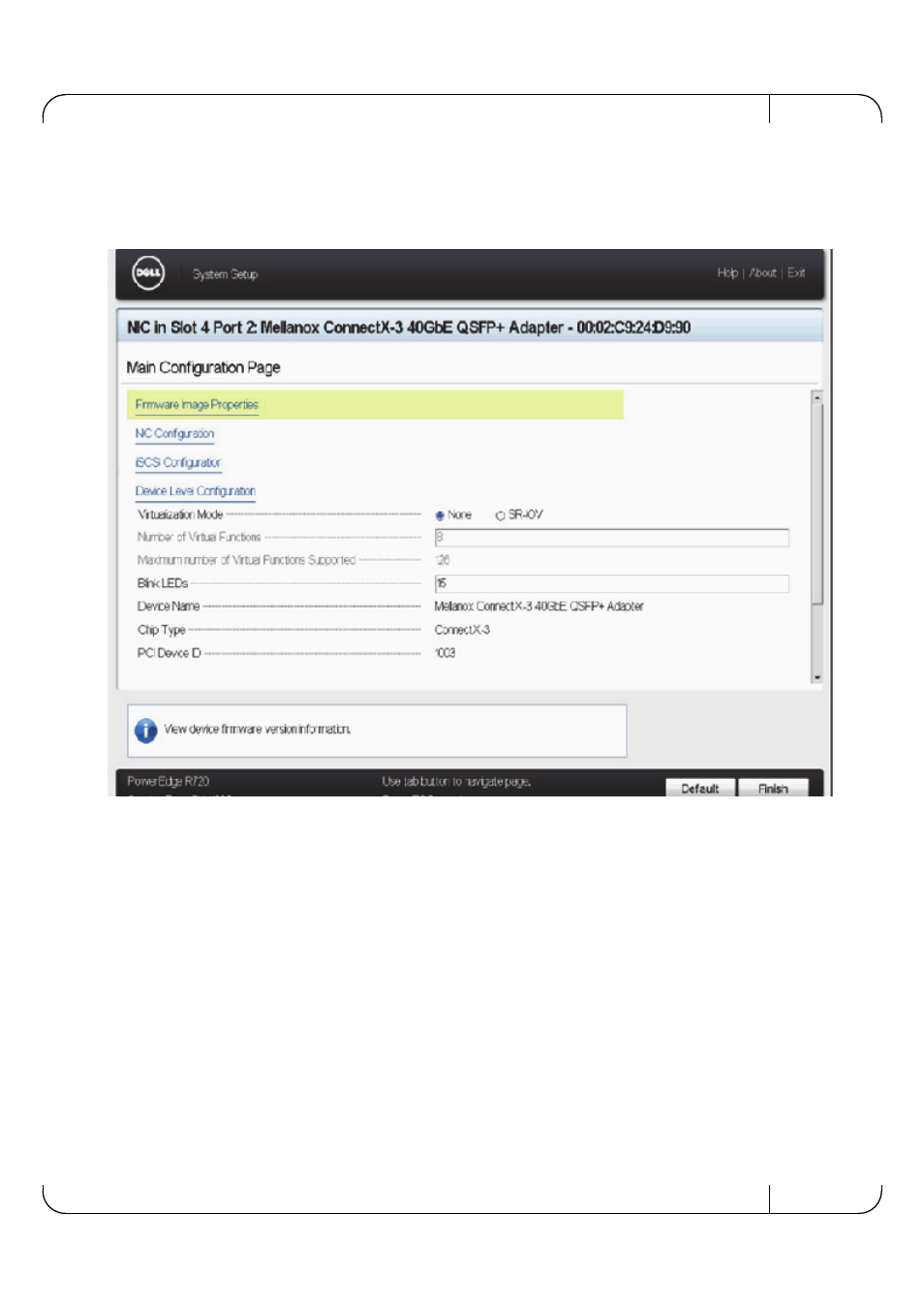
Task: Click the System Setup title text
Action: [225, 274]
